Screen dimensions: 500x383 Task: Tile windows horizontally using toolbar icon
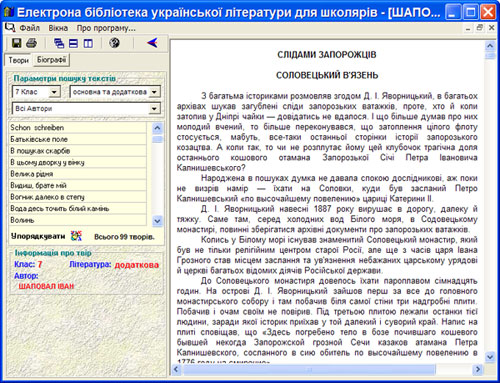(73, 43)
